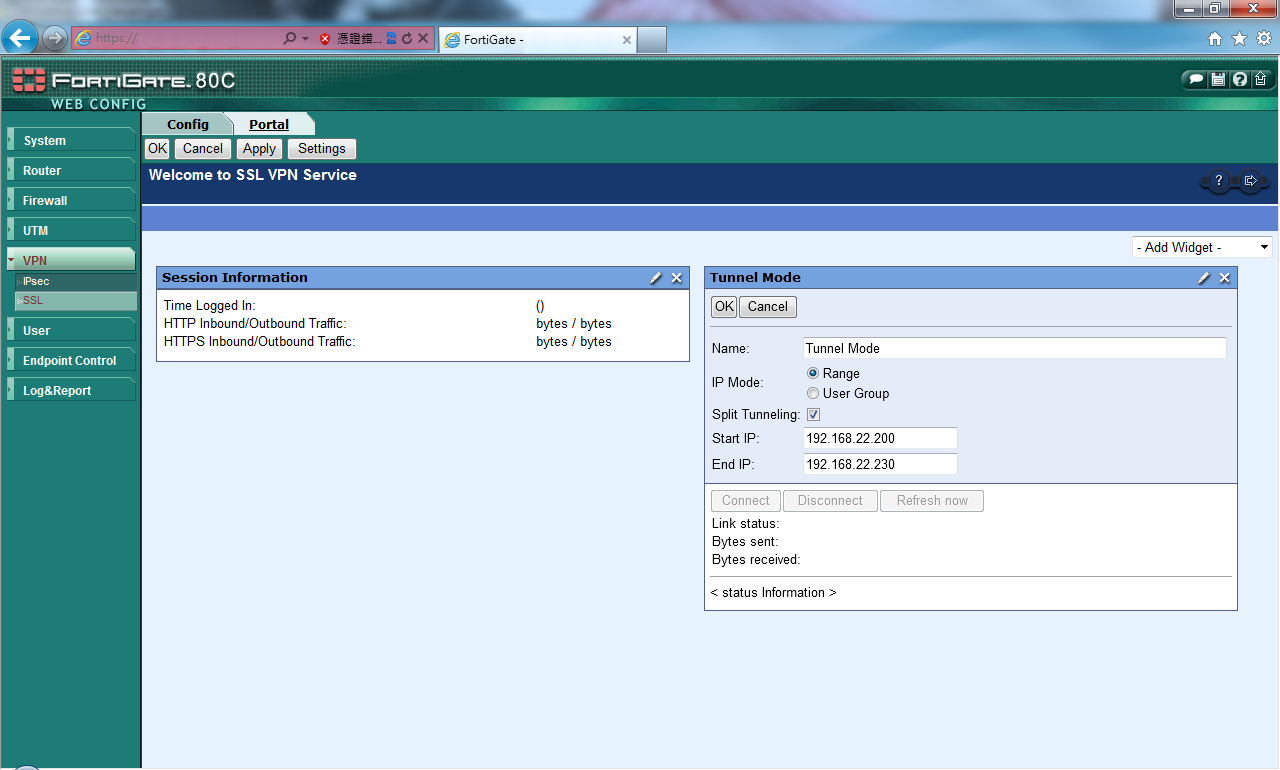Expand the Firewall menu
Viewport: 1280px width, 770px height.
click(71, 201)
